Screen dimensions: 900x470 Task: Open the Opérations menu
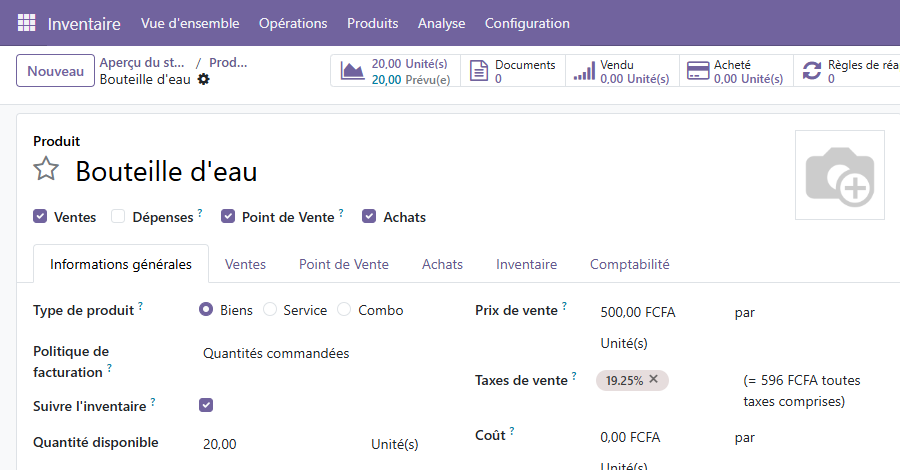coord(293,23)
